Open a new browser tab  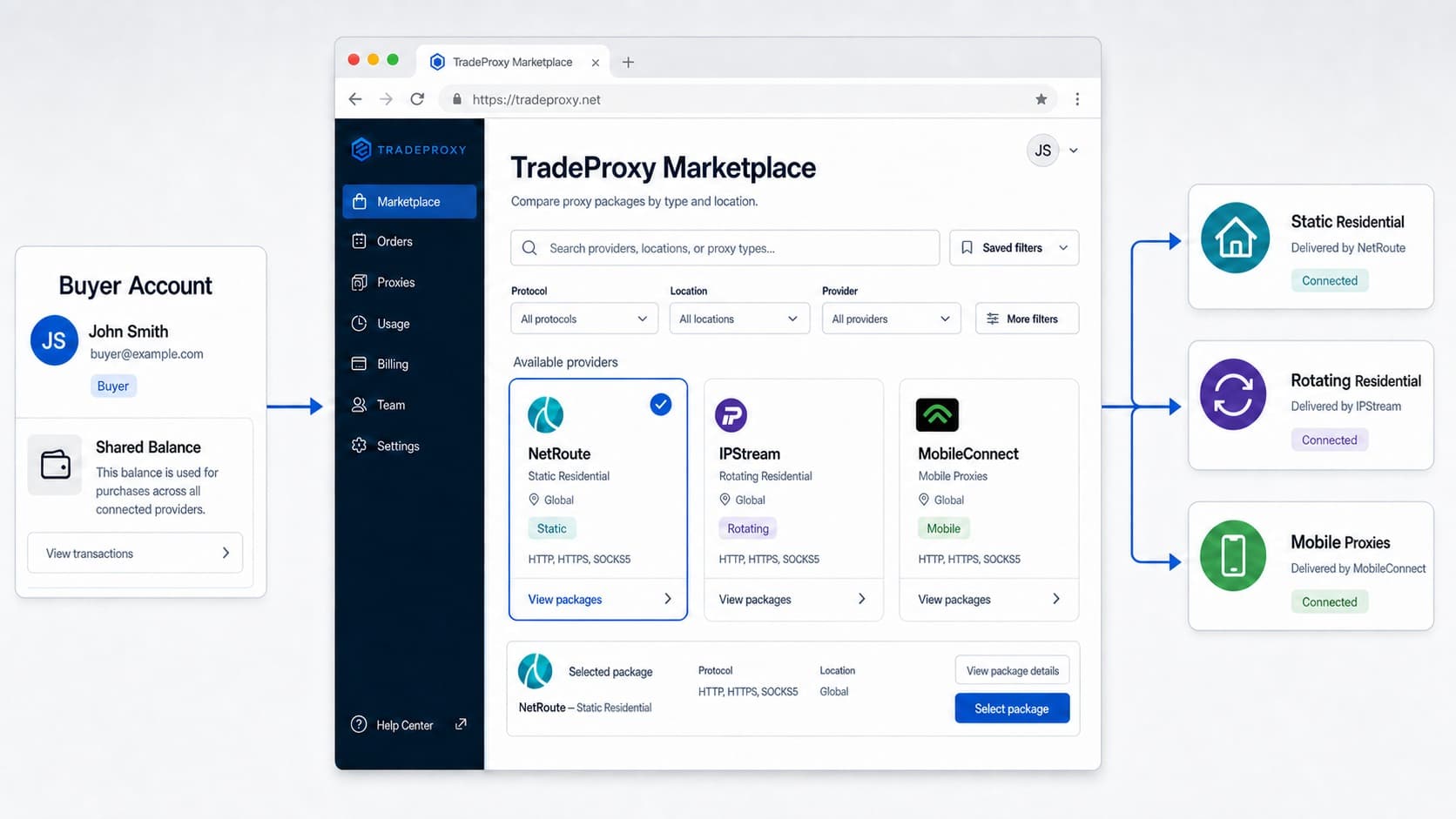(x=628, y=62)
